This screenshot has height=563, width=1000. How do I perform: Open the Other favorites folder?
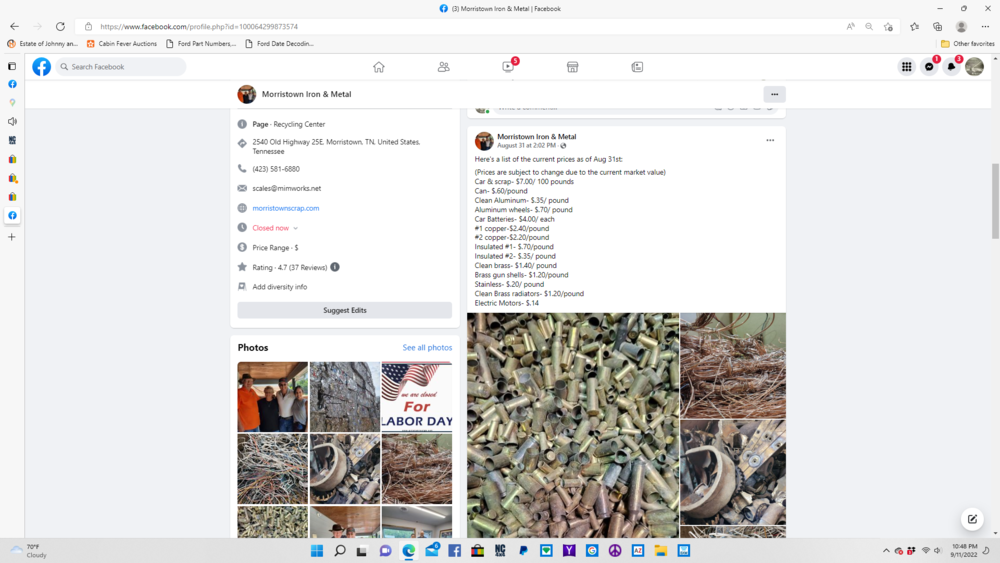tap(967, 44)
